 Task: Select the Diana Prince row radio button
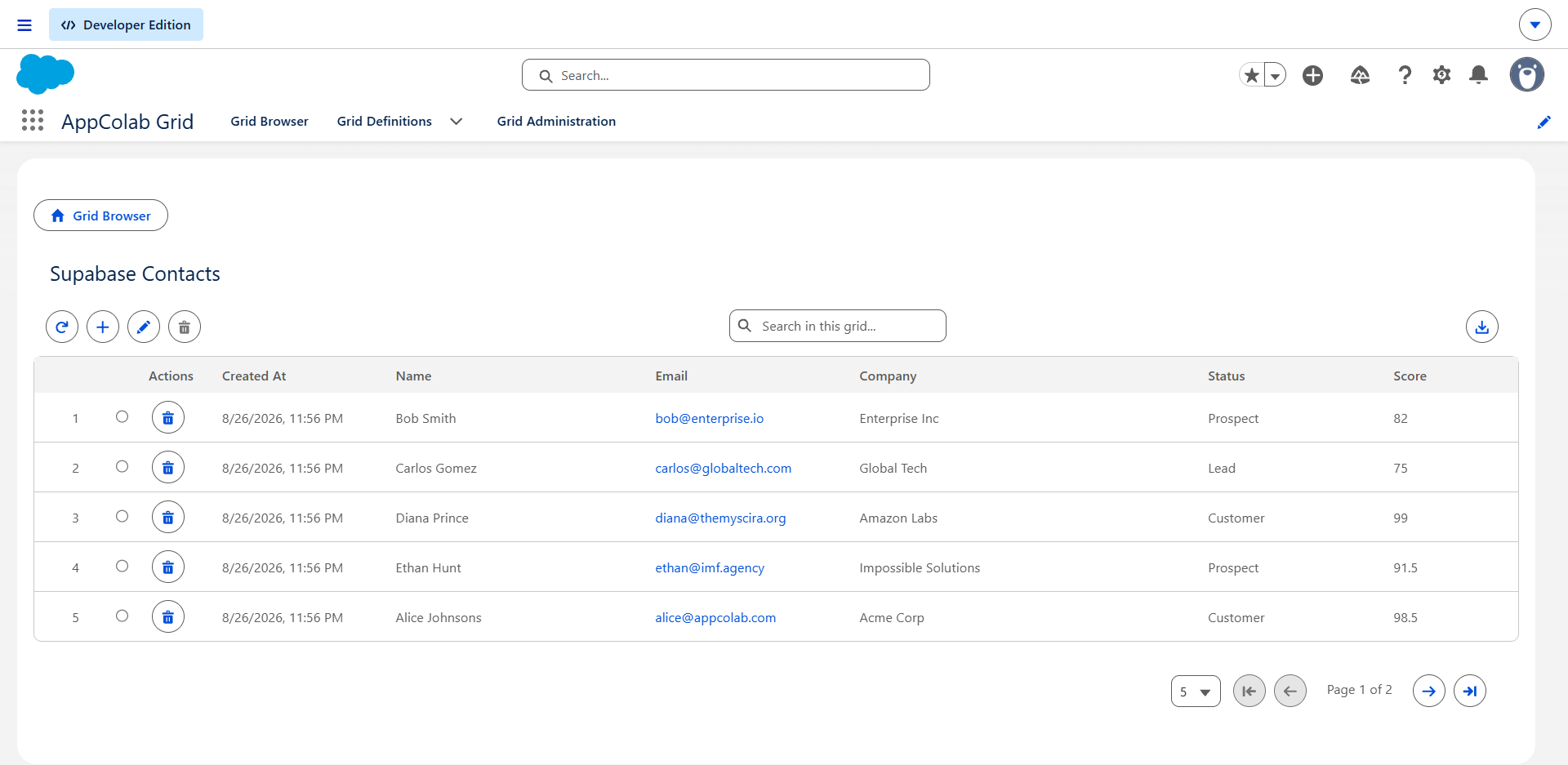[x=122, y=516]
